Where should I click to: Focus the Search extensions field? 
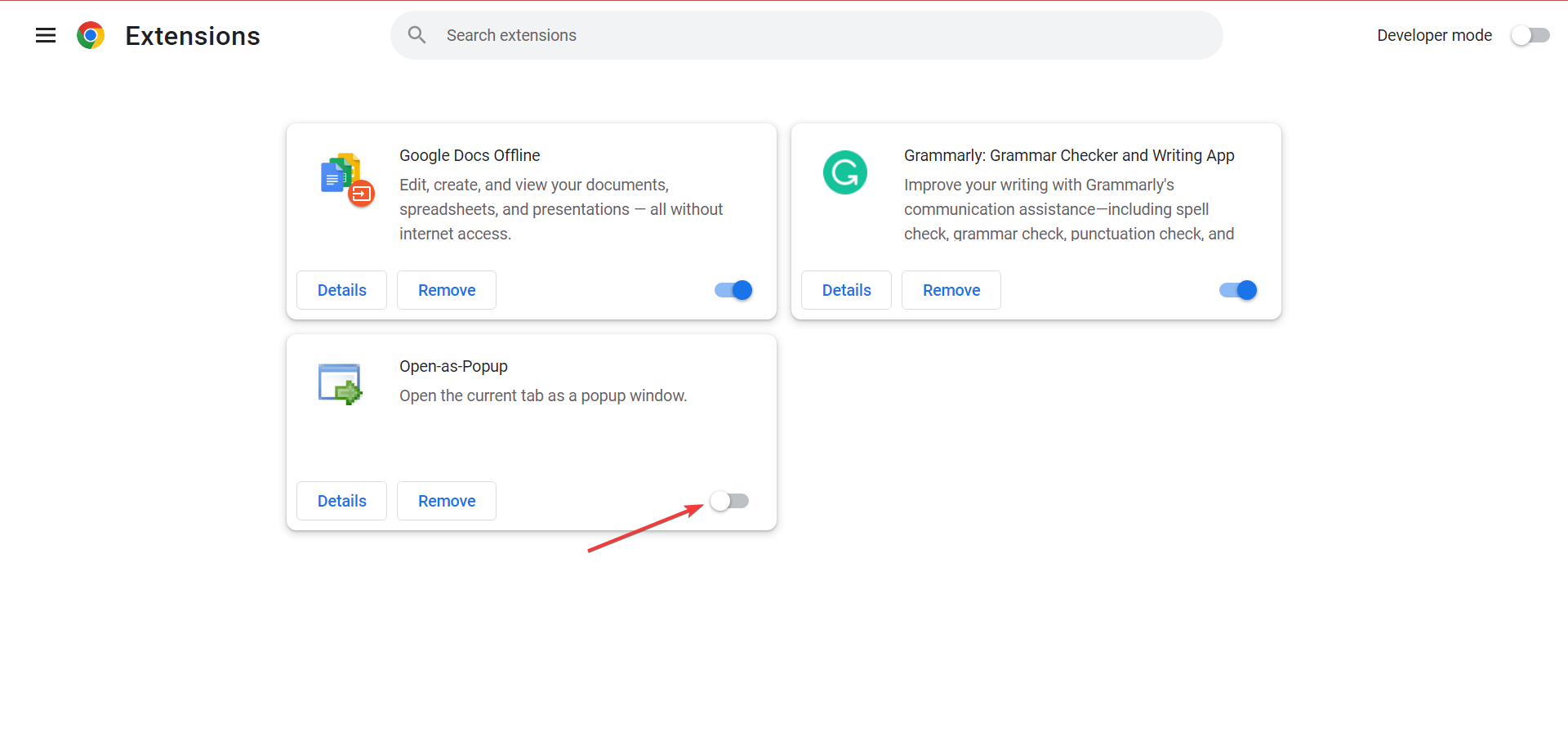pyautogui.click(x=807, y=35)
